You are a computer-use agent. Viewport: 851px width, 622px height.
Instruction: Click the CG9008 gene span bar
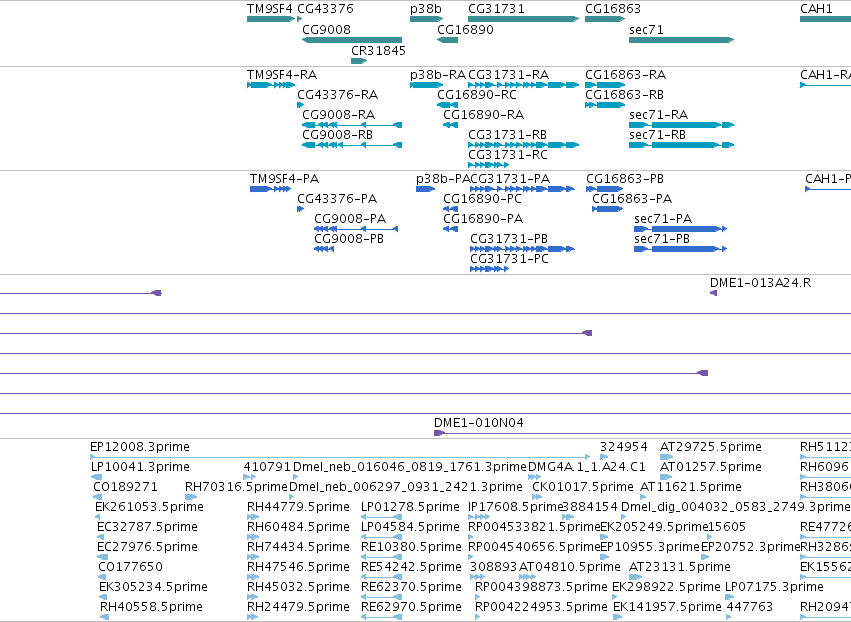pos(352,40)
